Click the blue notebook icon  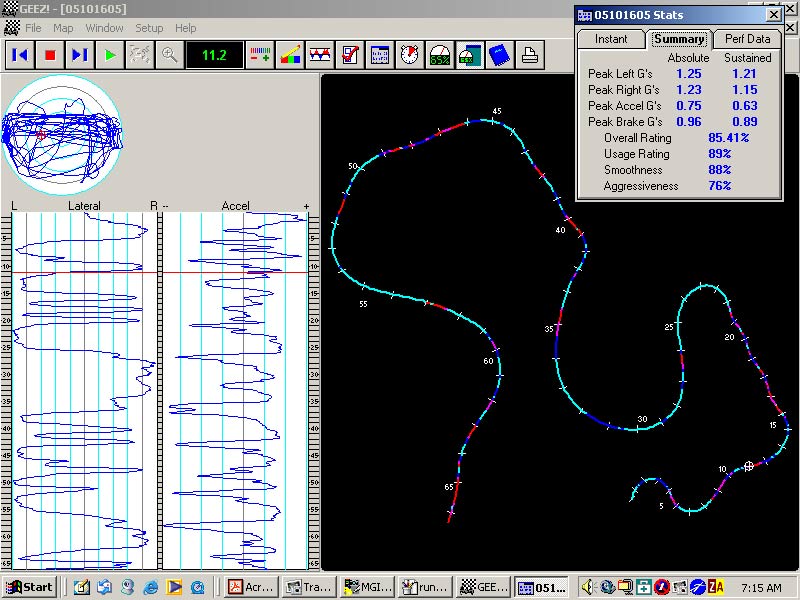(499, 55)
